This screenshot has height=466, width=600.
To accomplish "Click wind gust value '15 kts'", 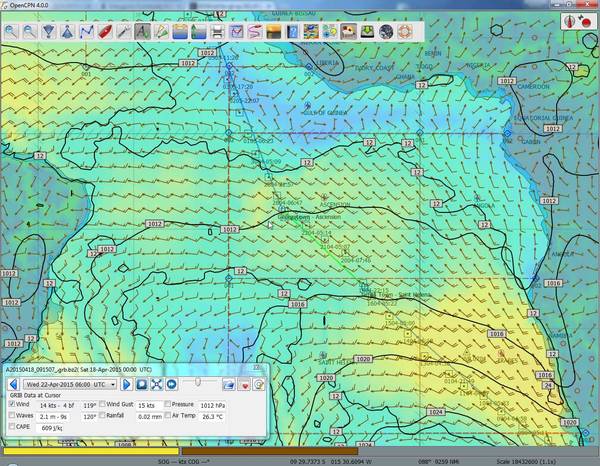I will tap(148, 405).
